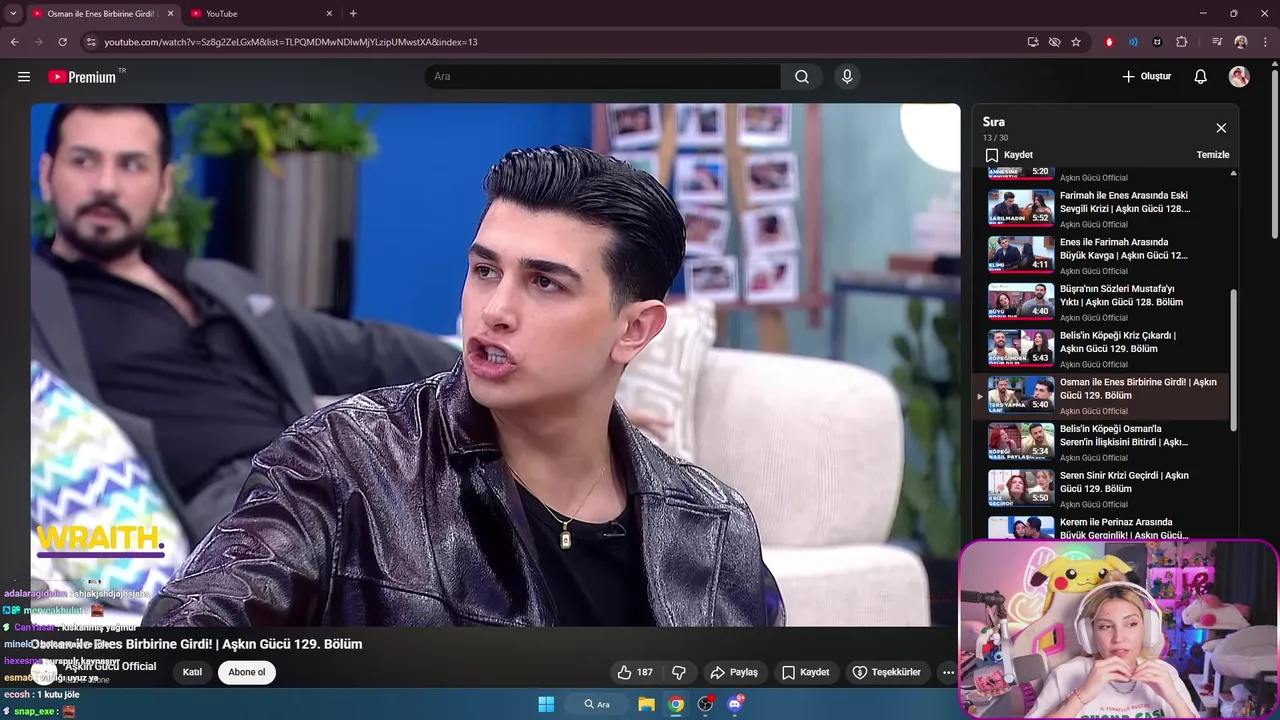Click the main video player
The image size is (1280, 720).
point(495,365)
